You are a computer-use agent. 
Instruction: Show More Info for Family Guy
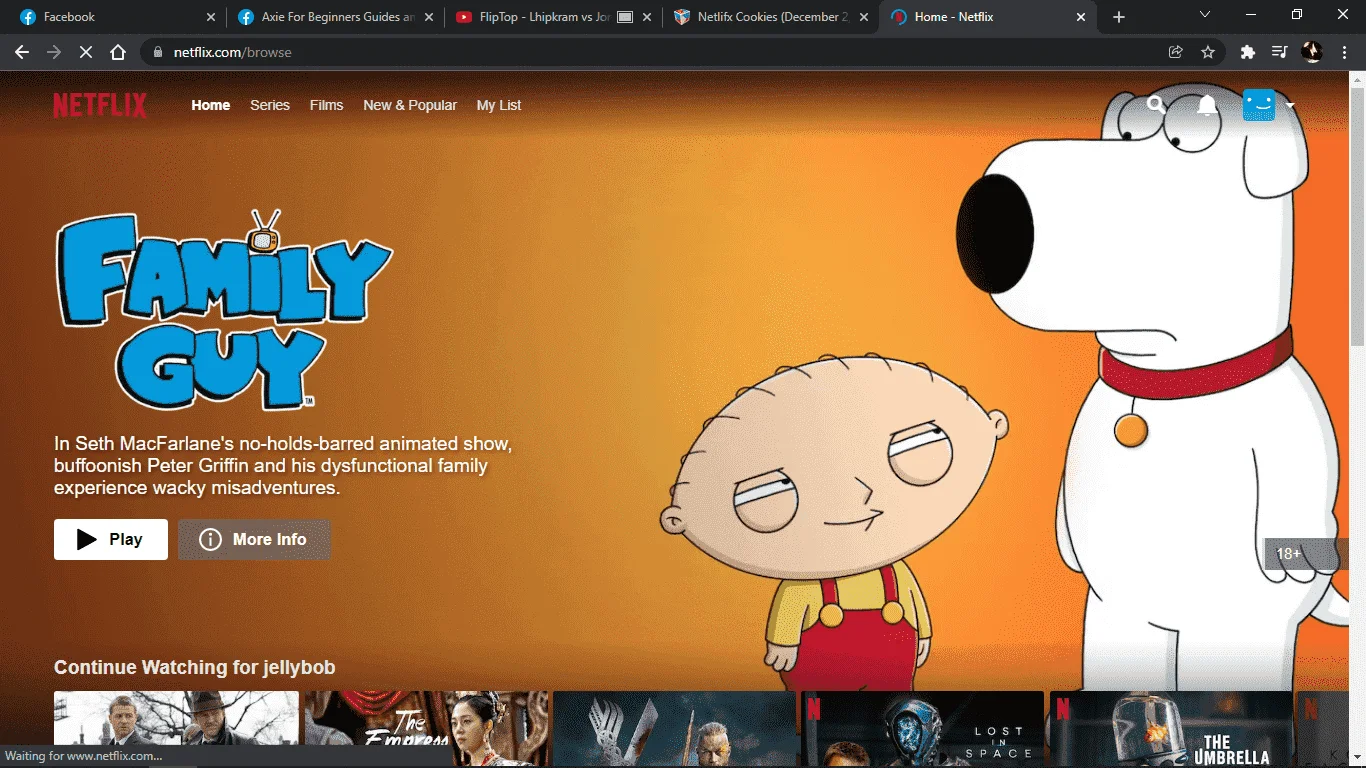(254, 539)
